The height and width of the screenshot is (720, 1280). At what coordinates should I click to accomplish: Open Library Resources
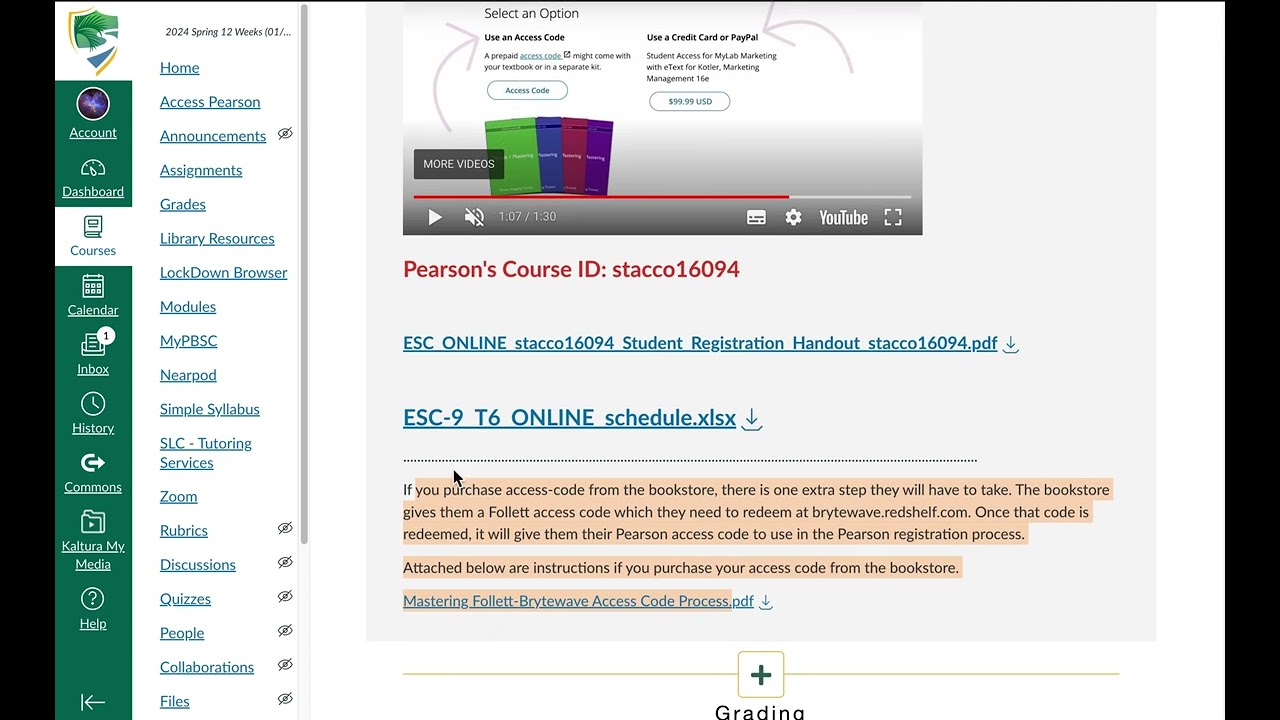click(x=217, y=238)
